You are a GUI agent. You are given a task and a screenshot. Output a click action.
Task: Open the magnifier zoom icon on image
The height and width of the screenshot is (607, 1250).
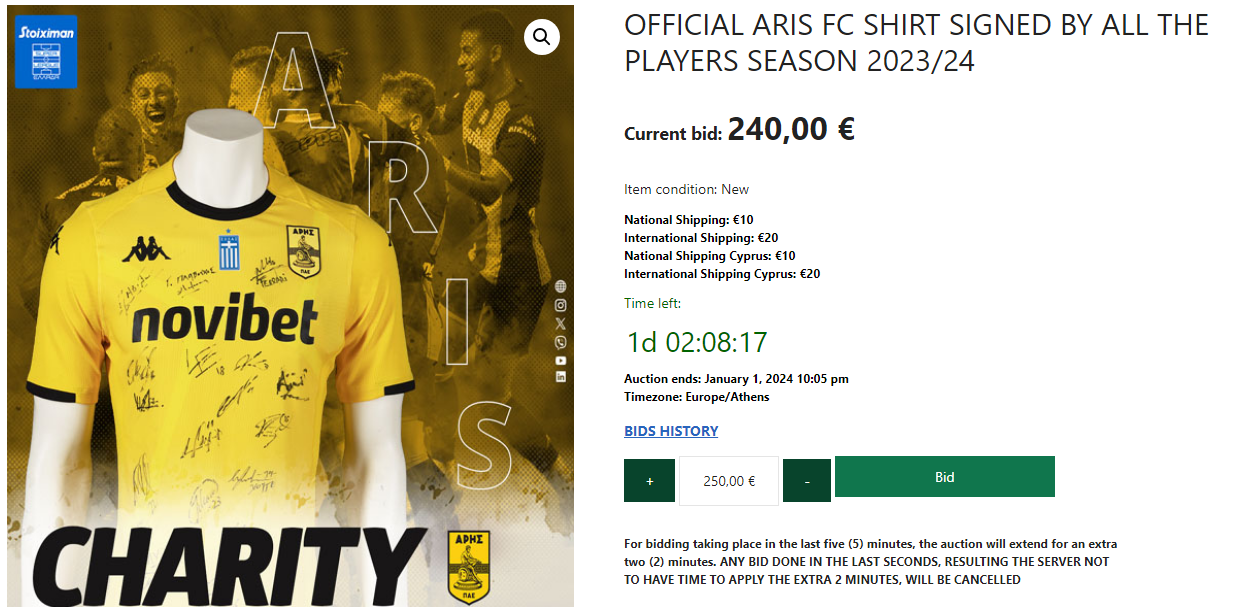[x=542, y=37]
